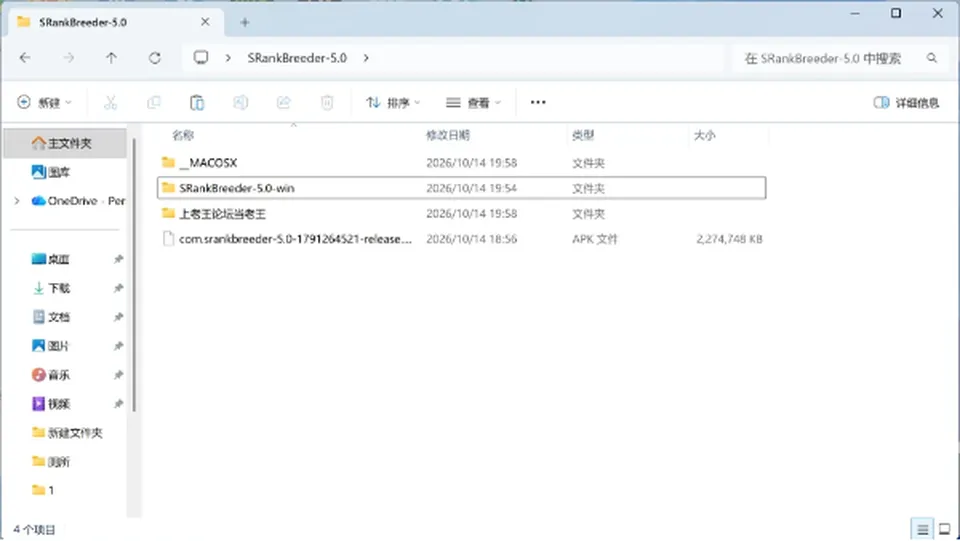Click the This PC monitor icon in address bar
Viewport: 960px width, 541px height.
(201, 58)
